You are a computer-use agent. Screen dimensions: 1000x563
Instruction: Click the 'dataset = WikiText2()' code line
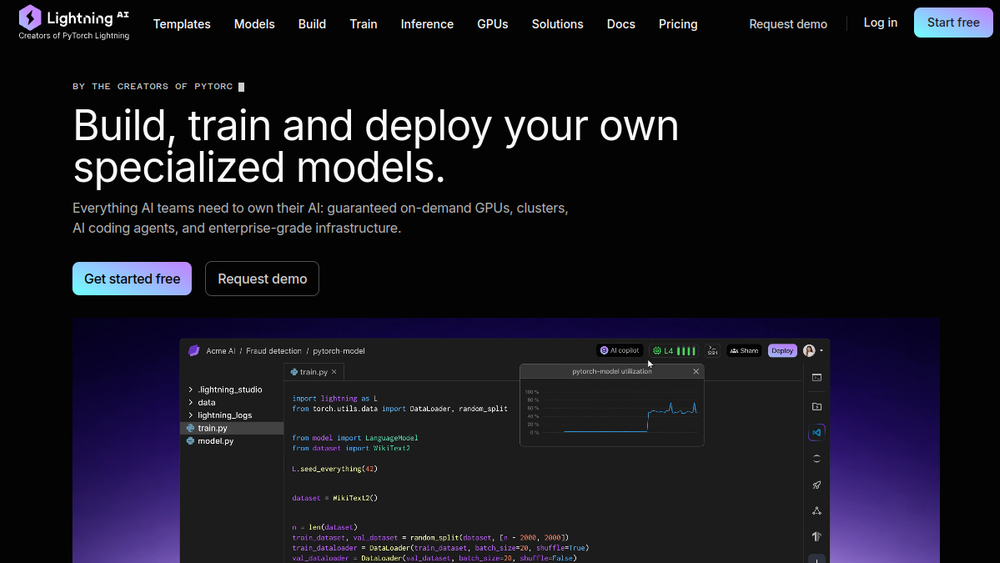tap(335, 498)
